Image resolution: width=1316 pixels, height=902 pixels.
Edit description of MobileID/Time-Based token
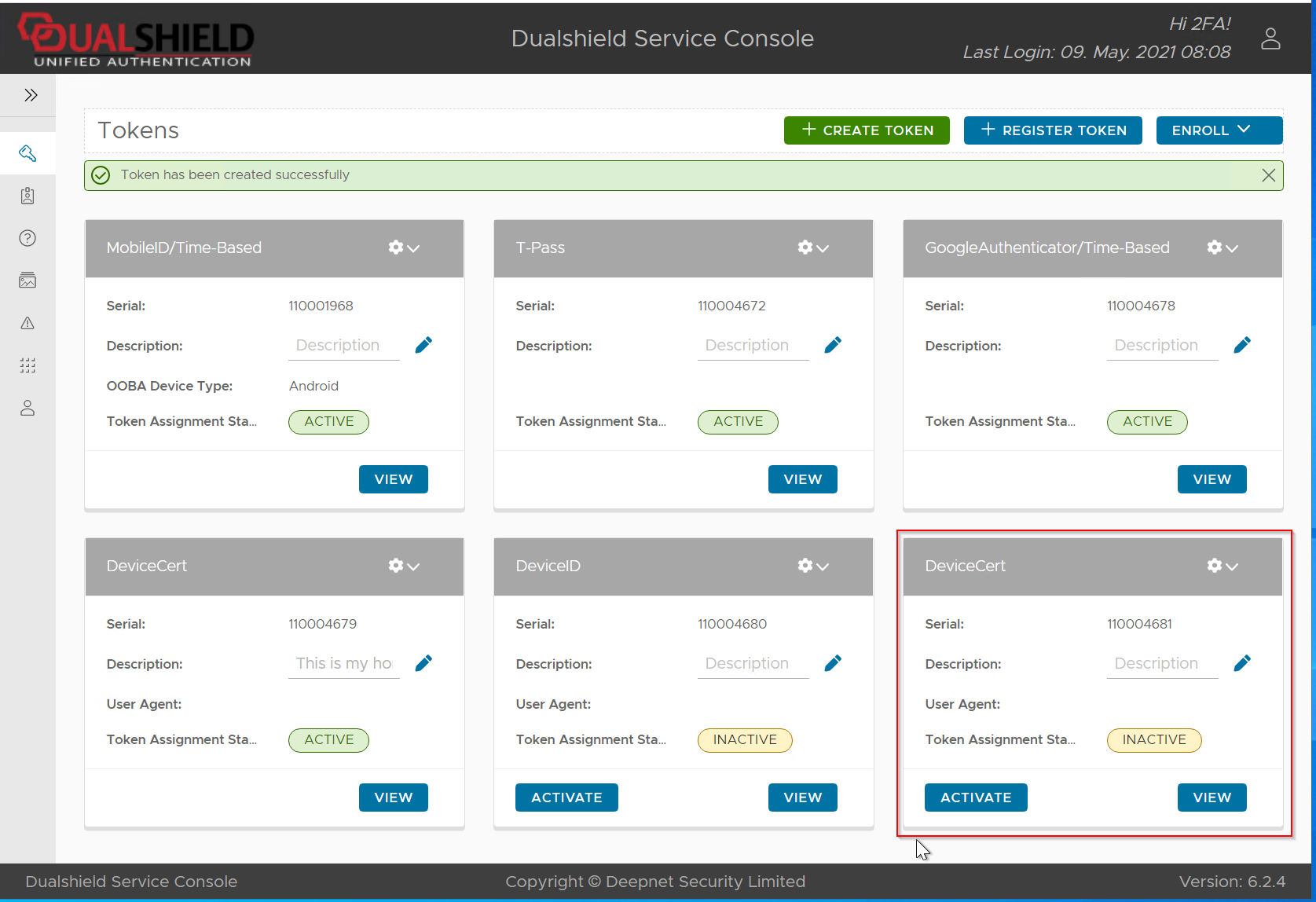[x=423, y=345]
